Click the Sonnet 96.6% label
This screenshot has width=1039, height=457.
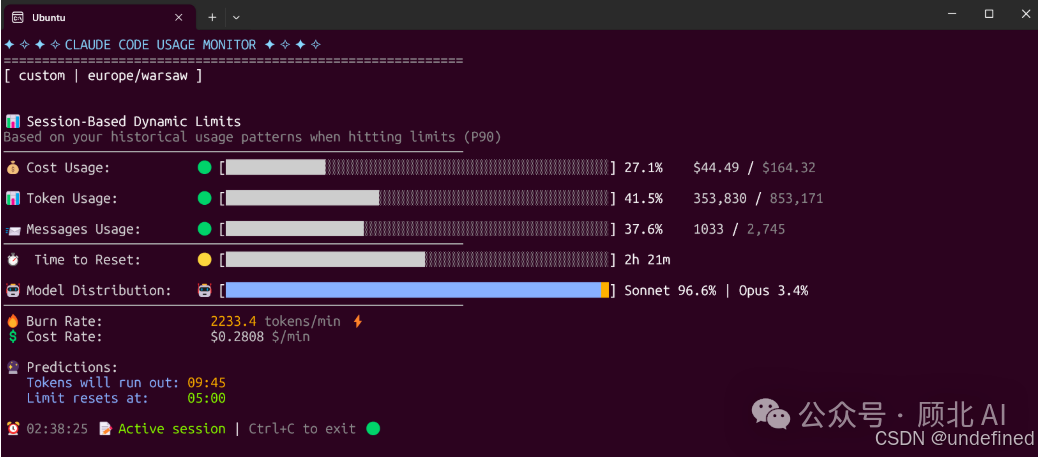coord(670,290)
